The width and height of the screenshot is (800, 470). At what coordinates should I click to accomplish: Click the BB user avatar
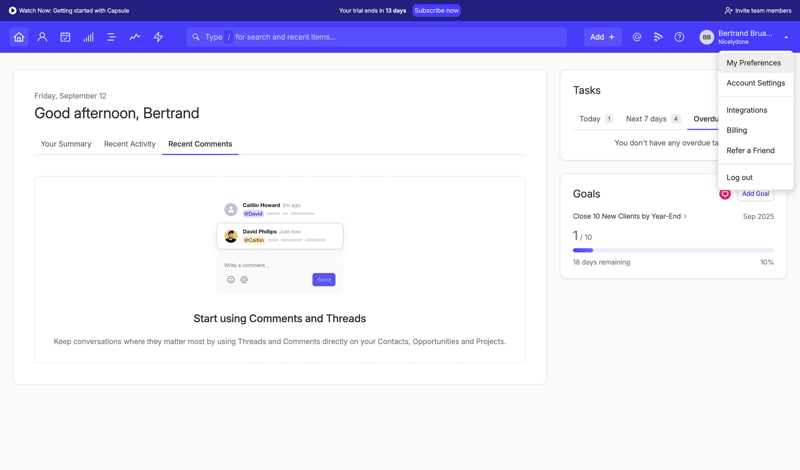tap(707, 37)
